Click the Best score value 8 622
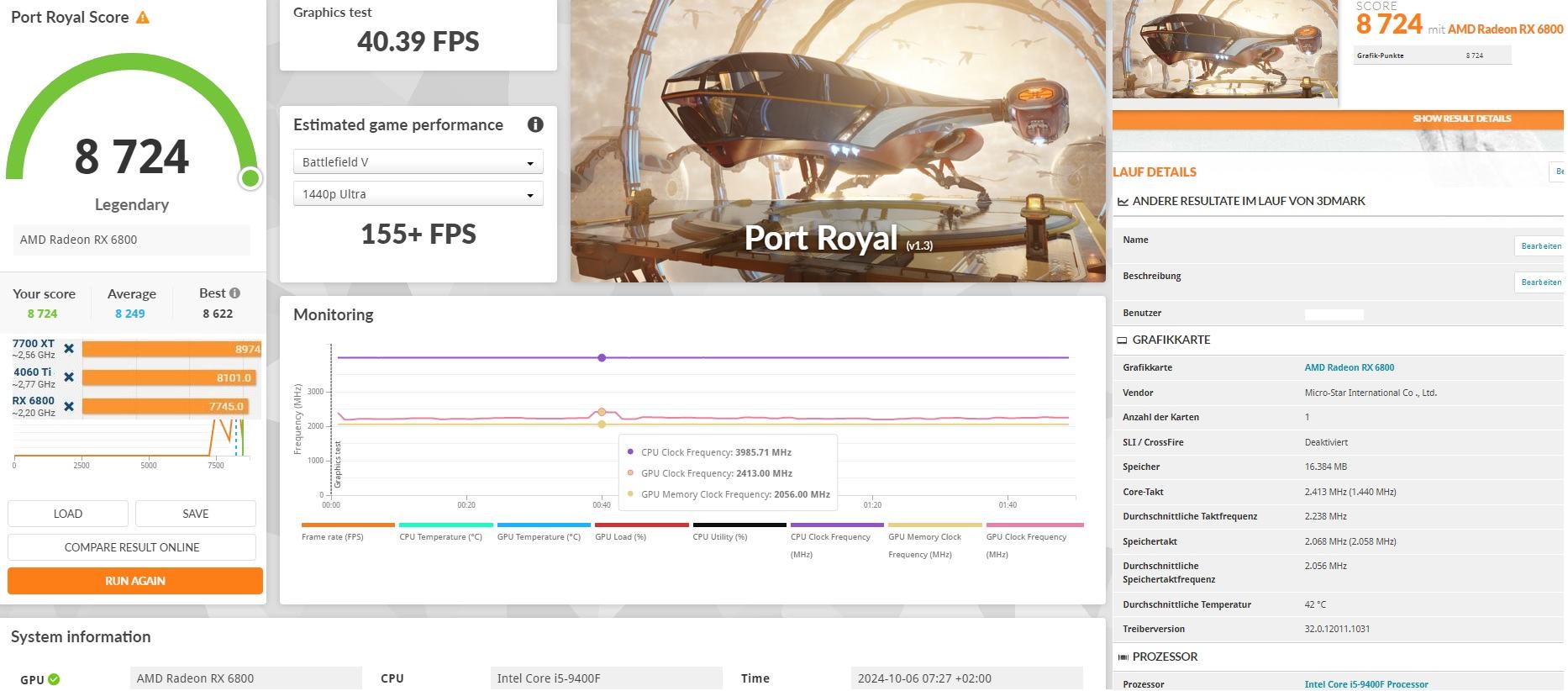The image size is (1568, 691). 218,314
